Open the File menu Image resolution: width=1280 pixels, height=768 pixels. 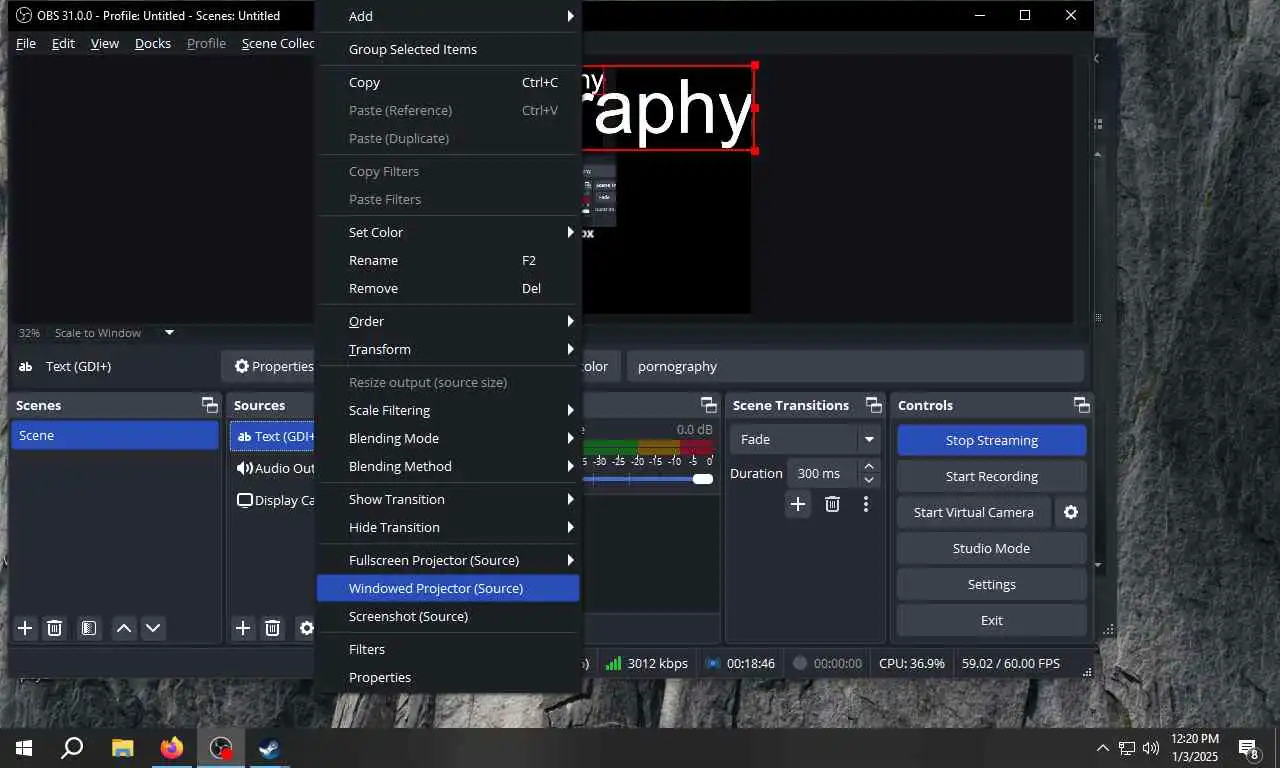tap(26, 43)
